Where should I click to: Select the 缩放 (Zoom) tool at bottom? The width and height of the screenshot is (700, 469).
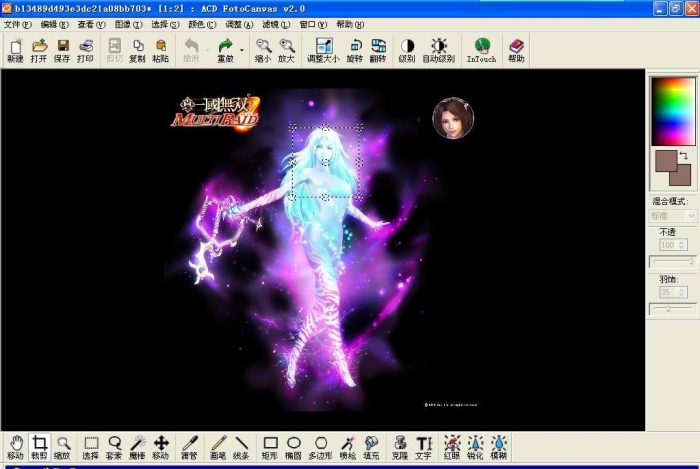tap(62, 448)
